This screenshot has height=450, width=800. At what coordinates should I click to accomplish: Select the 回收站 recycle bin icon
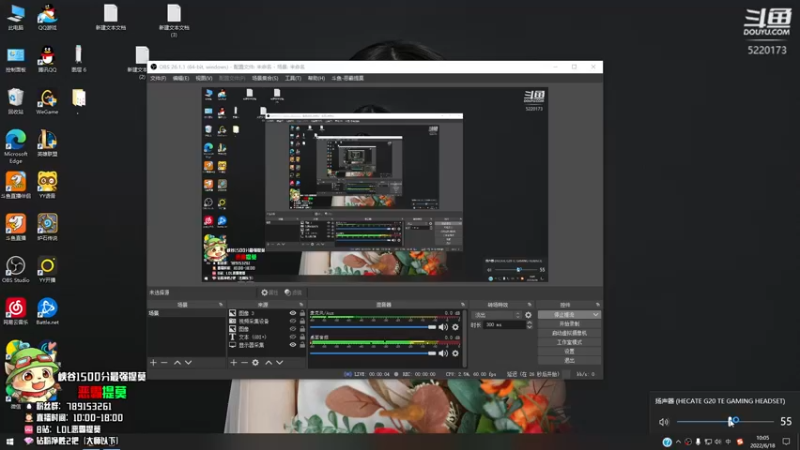pos(15,101)
